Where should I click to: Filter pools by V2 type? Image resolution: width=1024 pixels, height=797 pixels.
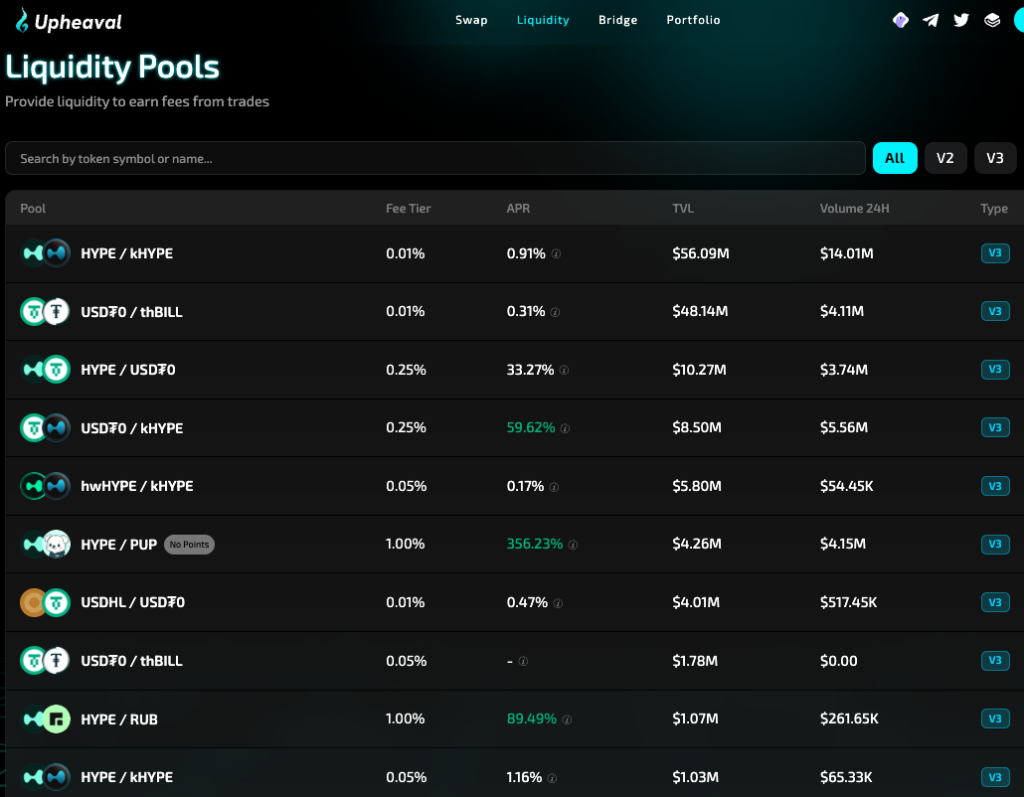point(945,158)
